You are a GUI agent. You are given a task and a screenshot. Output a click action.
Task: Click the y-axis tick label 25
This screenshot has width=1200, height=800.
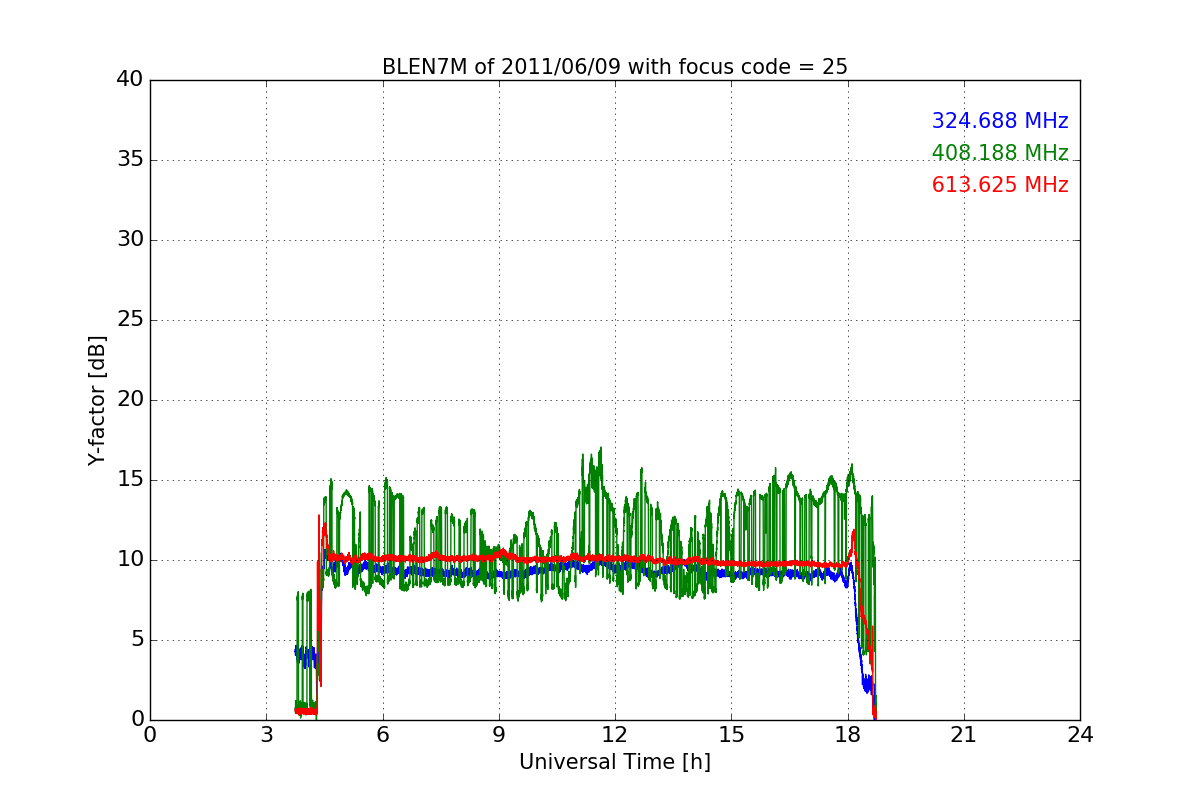click(130, 320)
